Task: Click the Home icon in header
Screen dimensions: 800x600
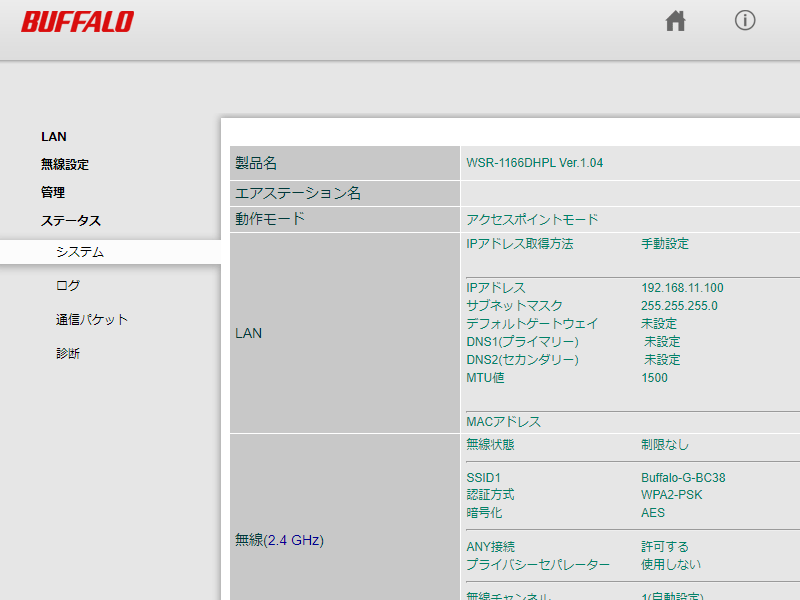Action: pos(676,21)
